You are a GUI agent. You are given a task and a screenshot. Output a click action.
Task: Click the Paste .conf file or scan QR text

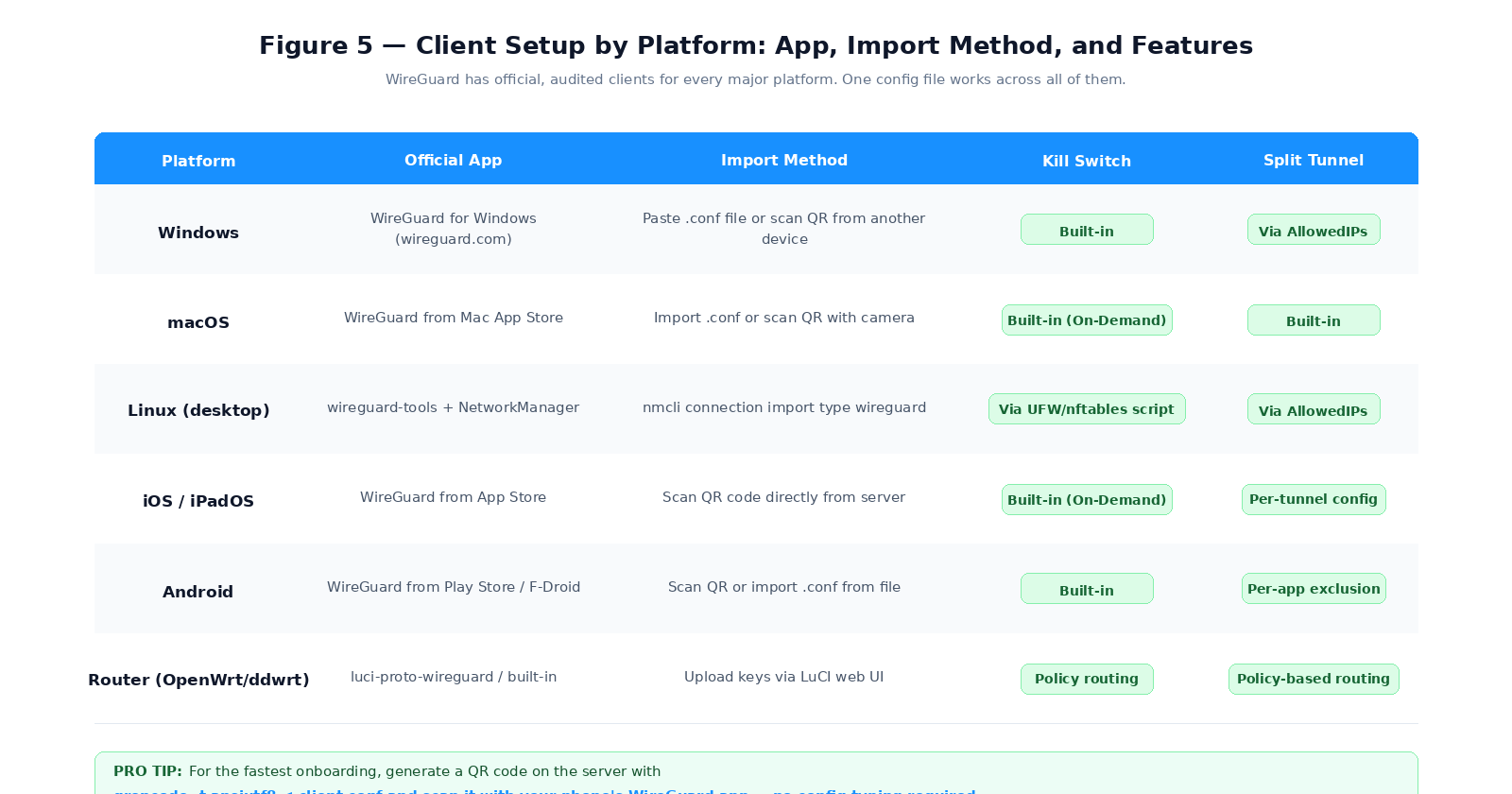click(x=784, y=229)
